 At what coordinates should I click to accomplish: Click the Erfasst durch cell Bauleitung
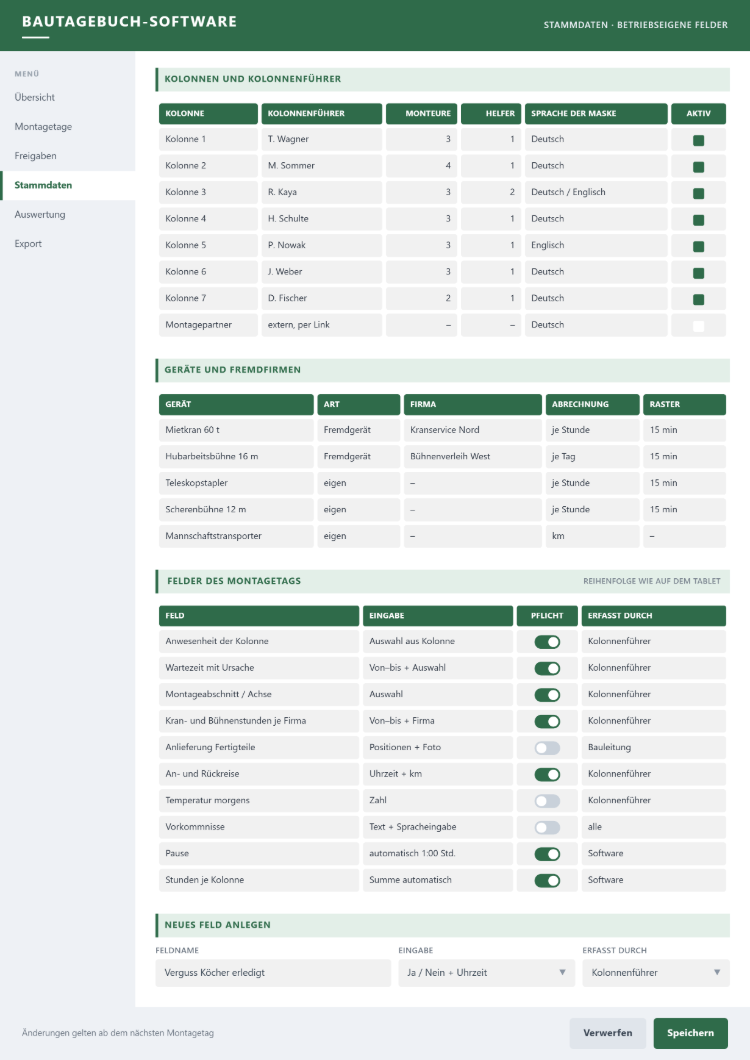[654, 748]
